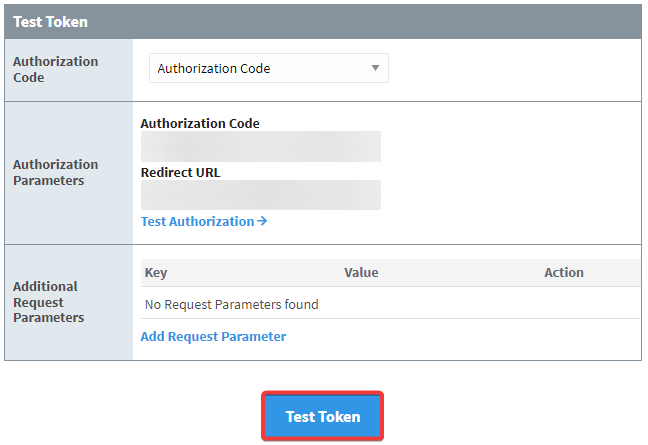Click the Additional Request Parameters row label
Viewport: 648px width, 445px height.
pyautogui.click(x=48, y=302)
